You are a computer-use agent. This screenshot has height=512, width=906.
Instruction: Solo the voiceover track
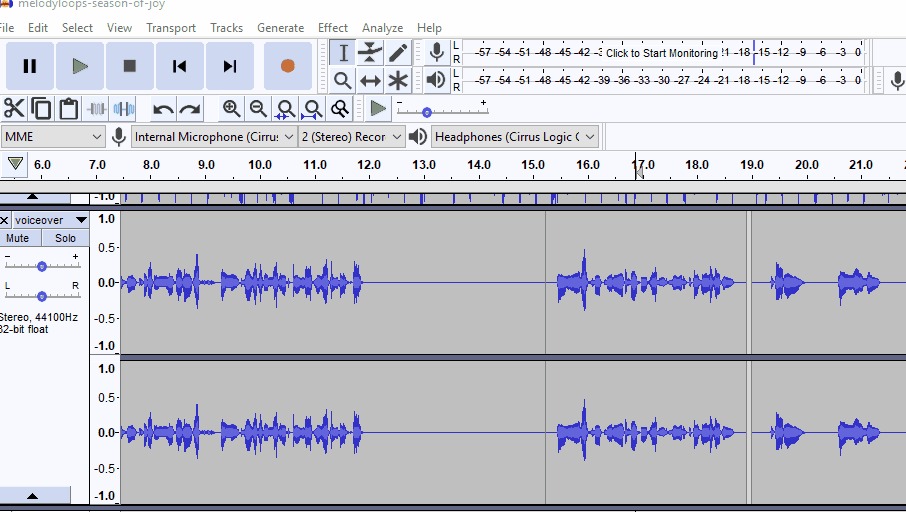coord(65,238)
